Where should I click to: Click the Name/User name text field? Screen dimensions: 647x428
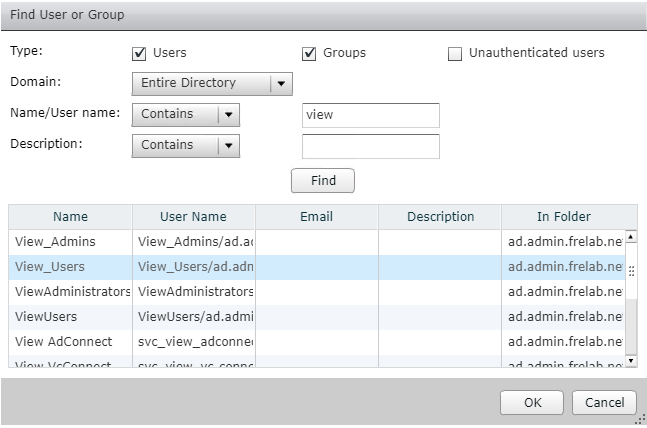point(370,115)
